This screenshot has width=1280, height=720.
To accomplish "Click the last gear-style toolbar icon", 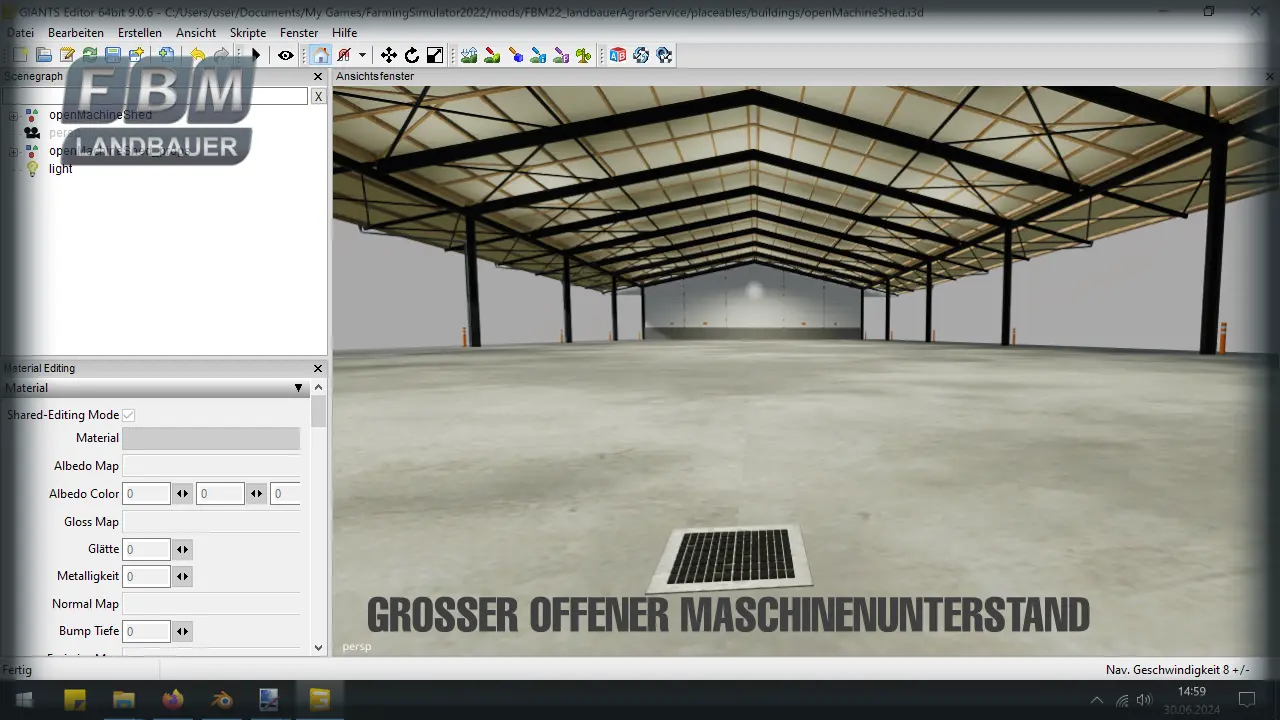I will [x=664, y=55].
